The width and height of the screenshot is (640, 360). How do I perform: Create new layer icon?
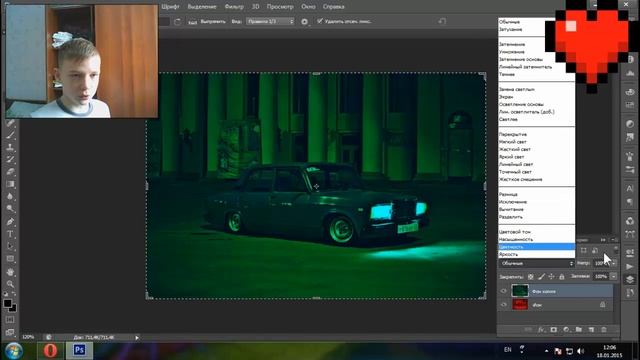(591, 329)
